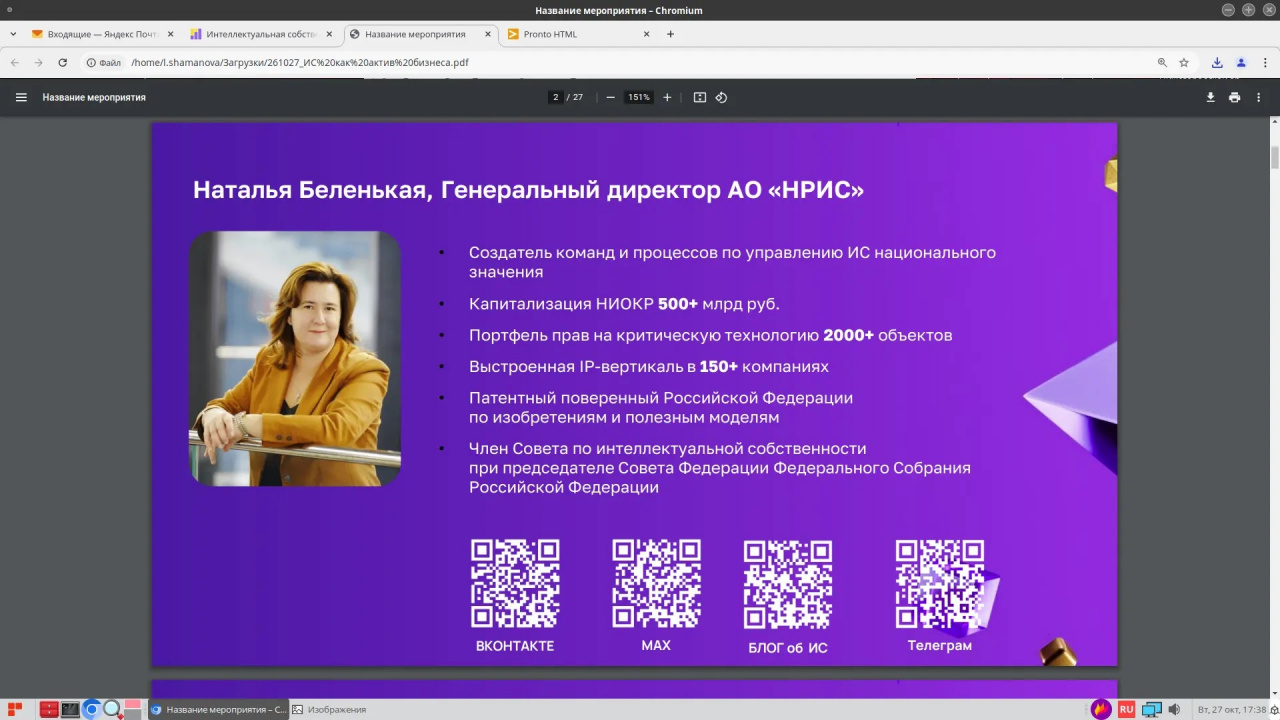Click the БЛОГ об ИС QR code

point(788,585)
